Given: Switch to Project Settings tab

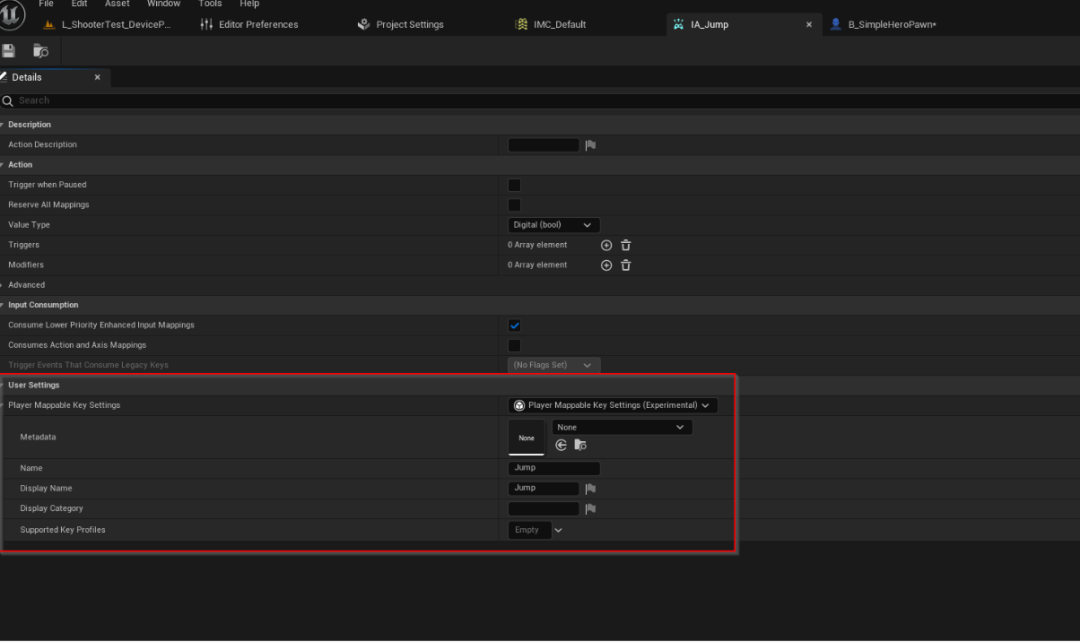Looking at the screenshot, I should pyautogui.click(x=402, y=24).
